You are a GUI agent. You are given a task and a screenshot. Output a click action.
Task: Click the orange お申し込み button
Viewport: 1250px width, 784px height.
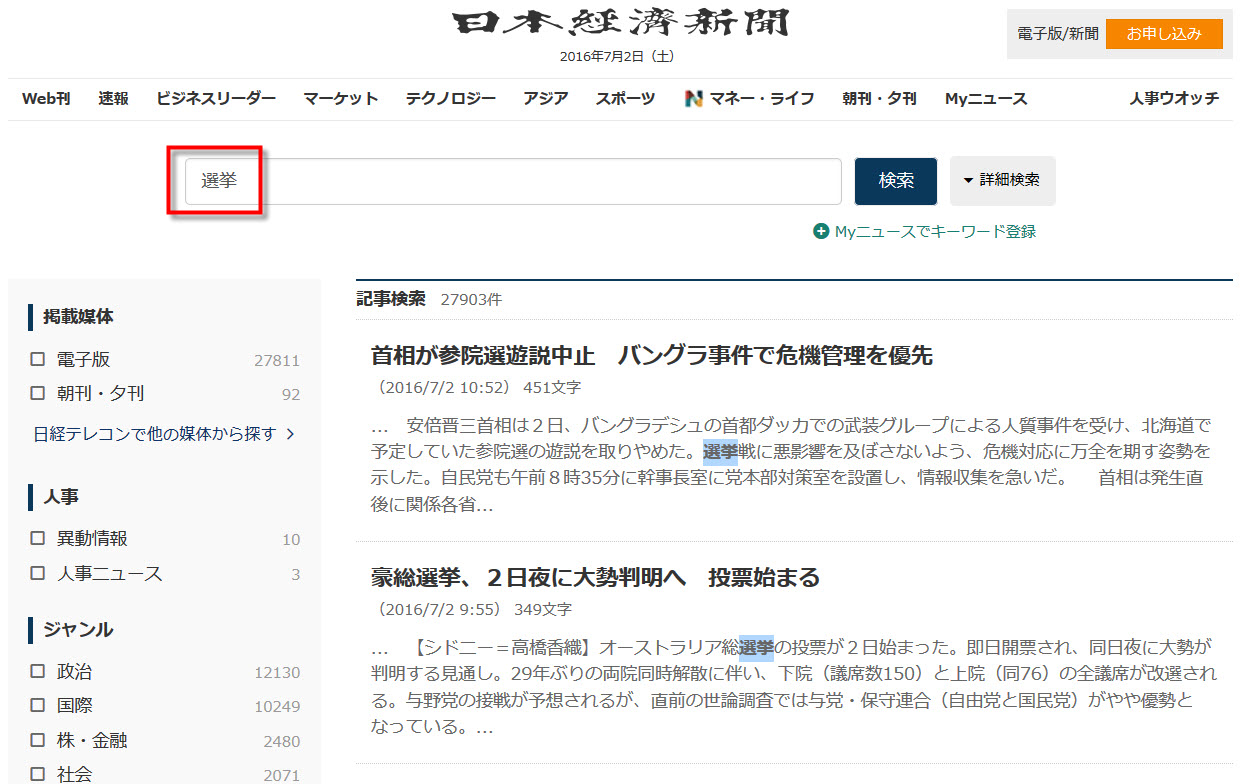coord(1164,34)
